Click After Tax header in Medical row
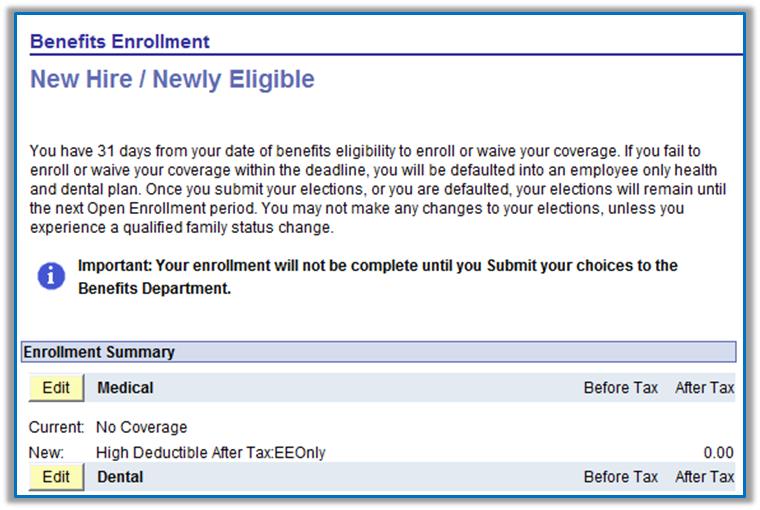Screen dimensions: 760x510 pyautogui.click(x=705, y=388)
